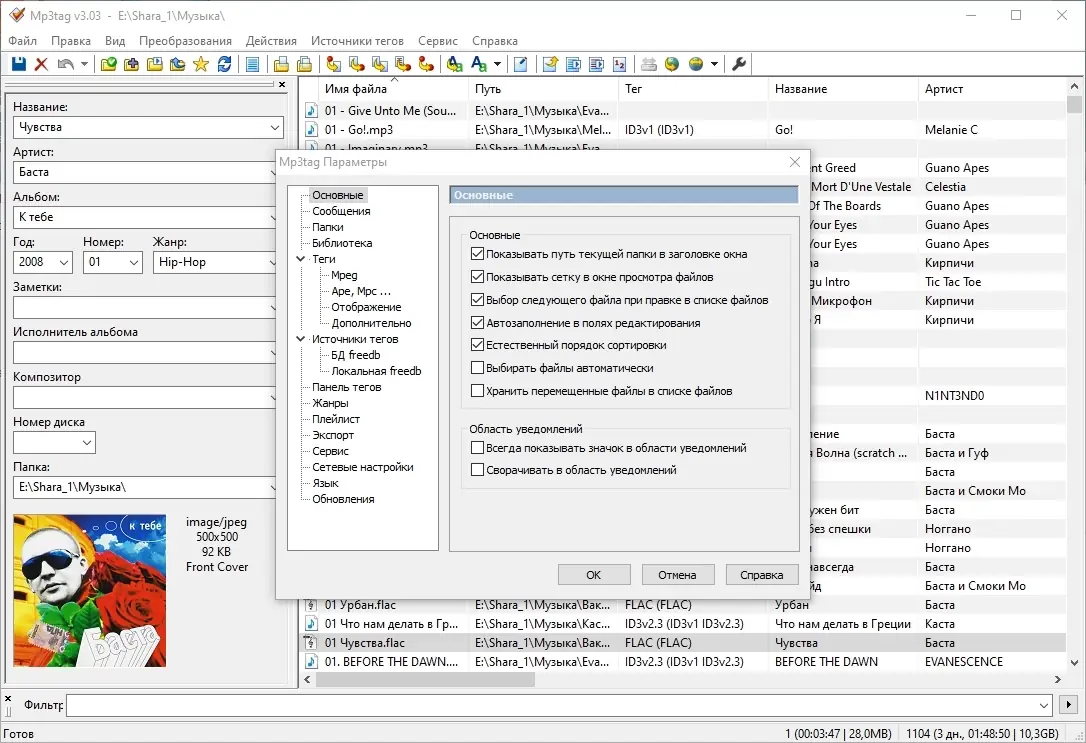
Task: Open the Genre dropdown showing Hip-Hop
Action: (x=270, y=263)
